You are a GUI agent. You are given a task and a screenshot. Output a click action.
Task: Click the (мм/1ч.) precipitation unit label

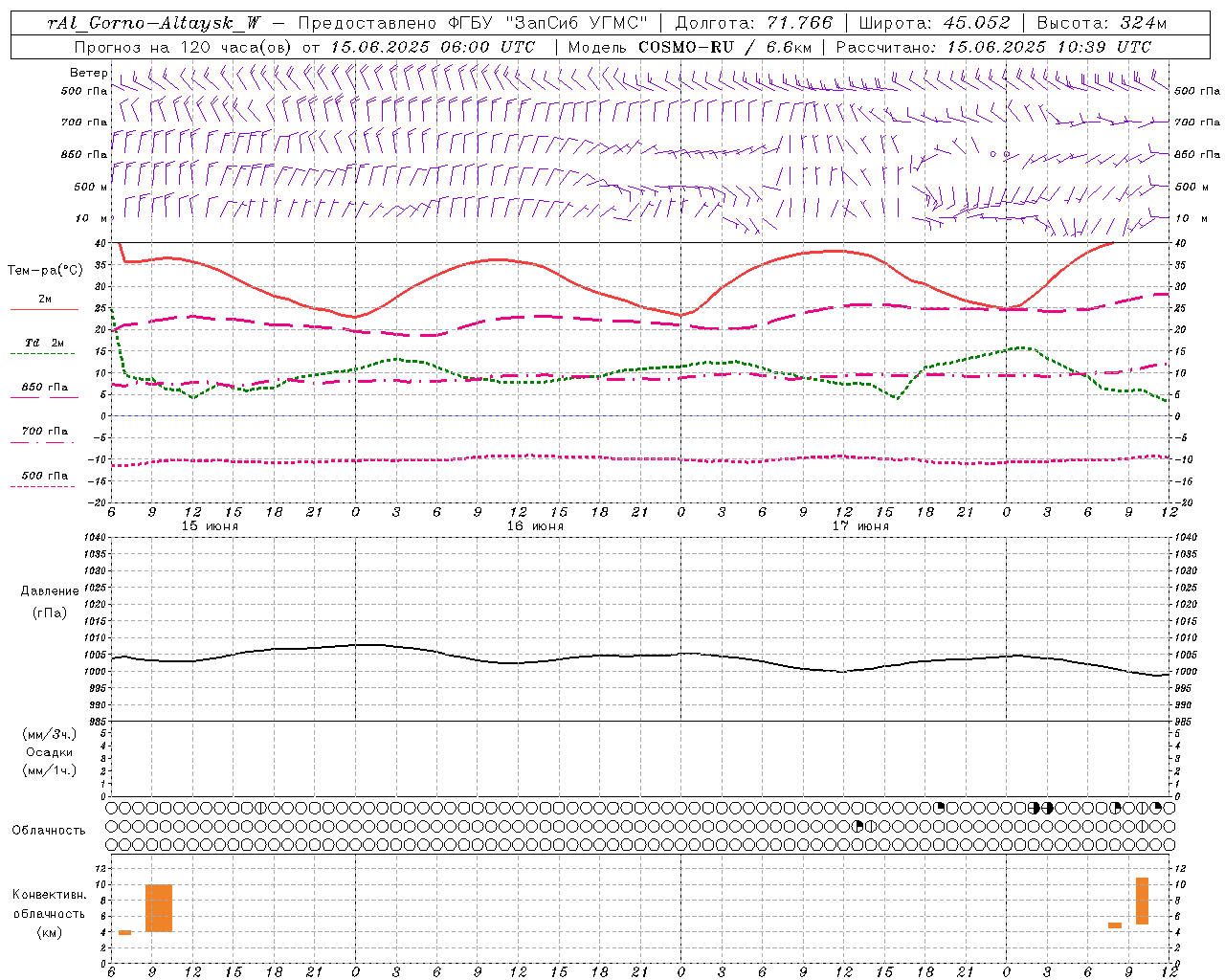50,770
